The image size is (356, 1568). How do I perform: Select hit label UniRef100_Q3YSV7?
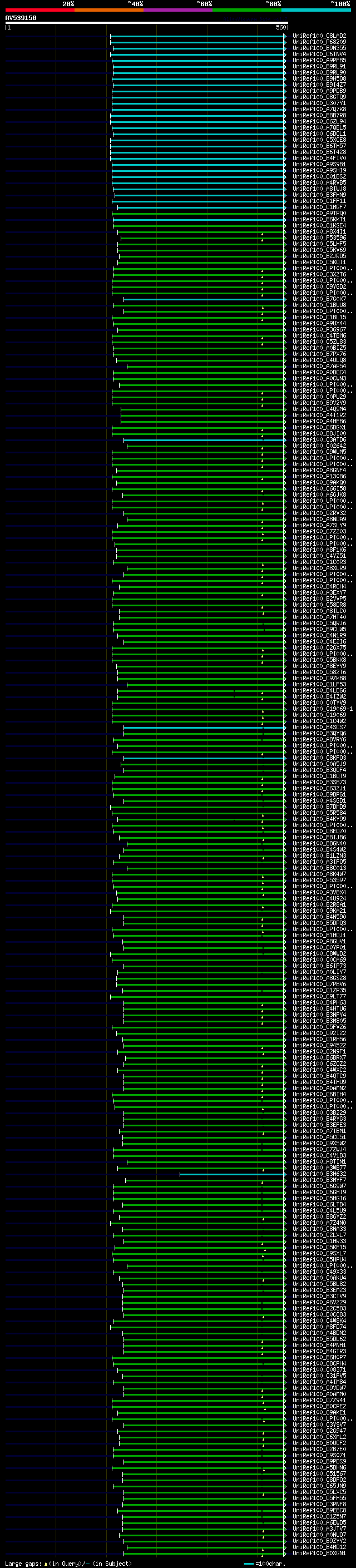pos(319,1425)
